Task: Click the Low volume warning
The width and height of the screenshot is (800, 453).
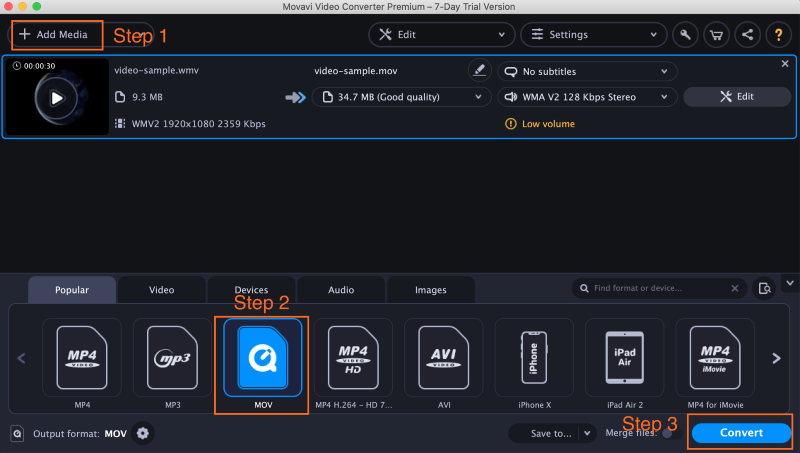Action: point(540,124)
